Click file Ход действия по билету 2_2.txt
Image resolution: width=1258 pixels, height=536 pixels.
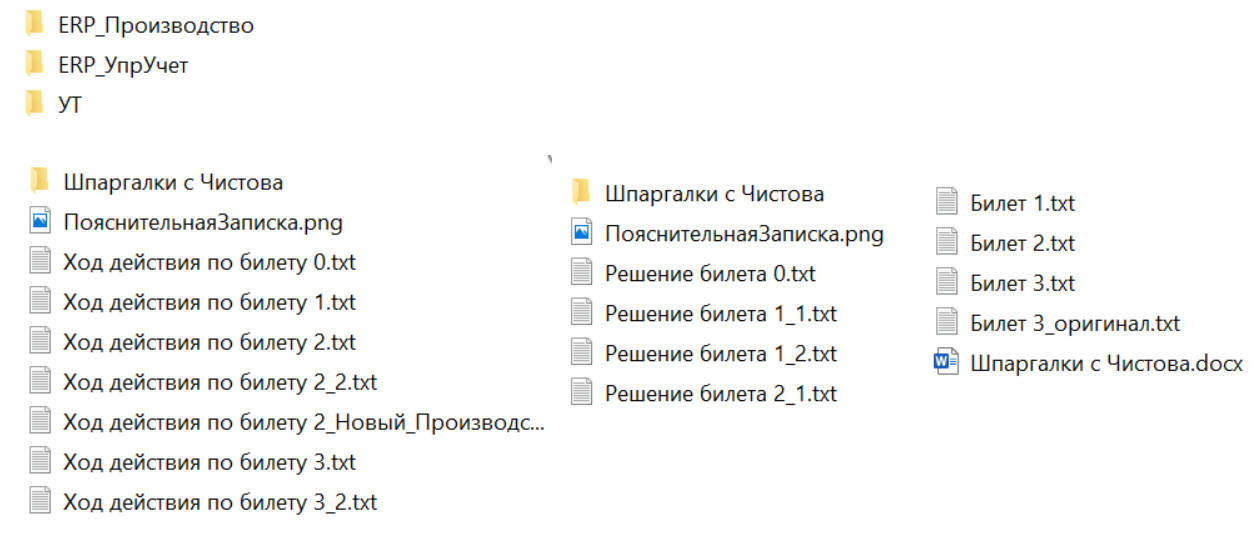[219, 382]
